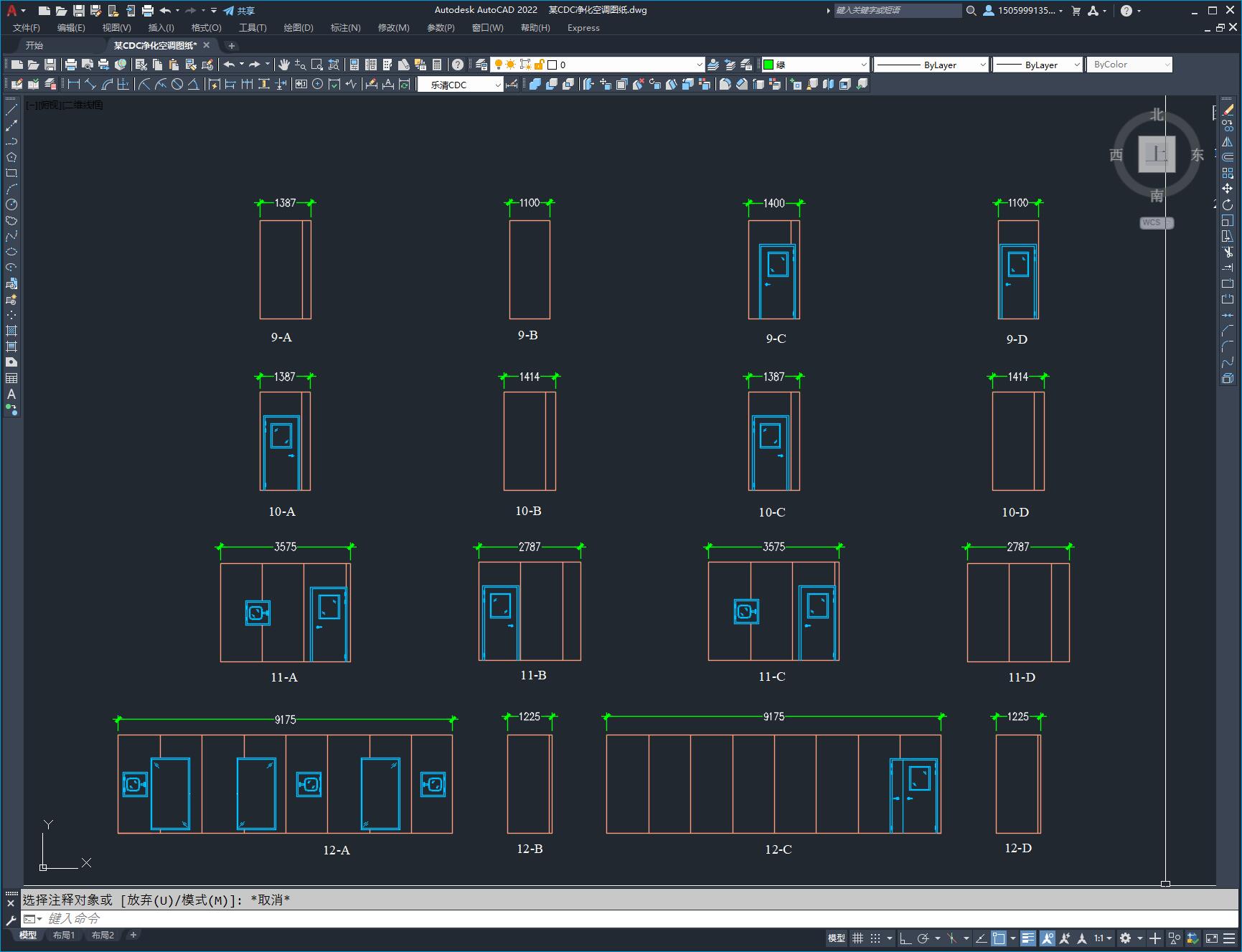
Task: Open the green color control dropdown
Action: (x=815, y=65)
